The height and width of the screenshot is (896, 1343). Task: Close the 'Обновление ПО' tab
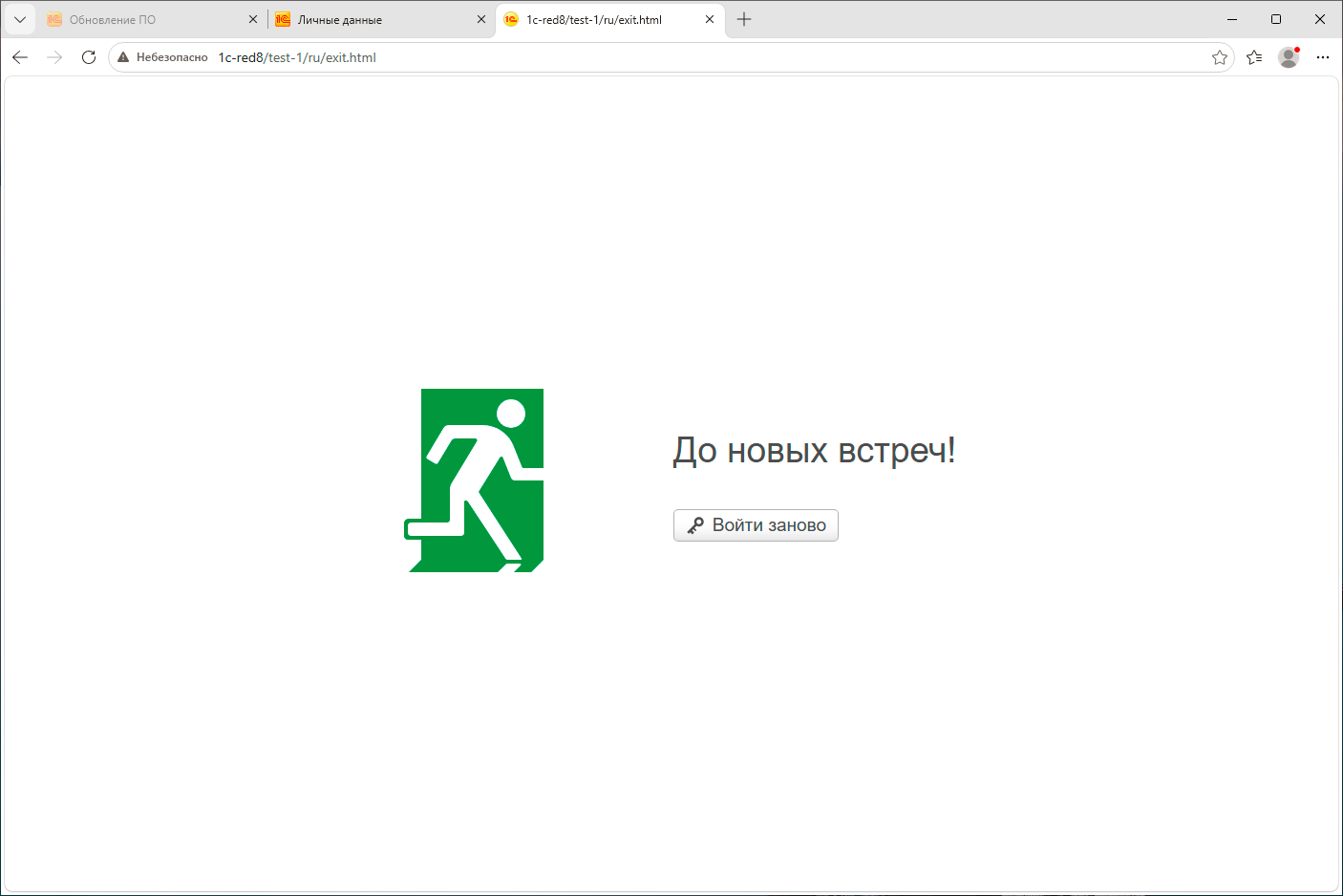253,19
